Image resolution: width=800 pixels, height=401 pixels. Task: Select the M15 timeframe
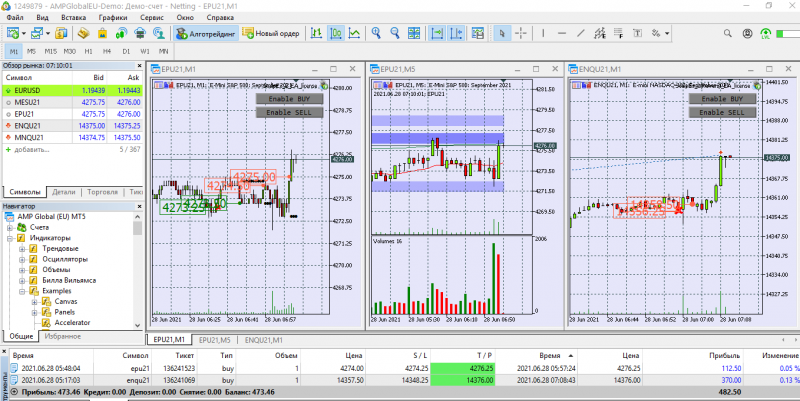point(51,52)
